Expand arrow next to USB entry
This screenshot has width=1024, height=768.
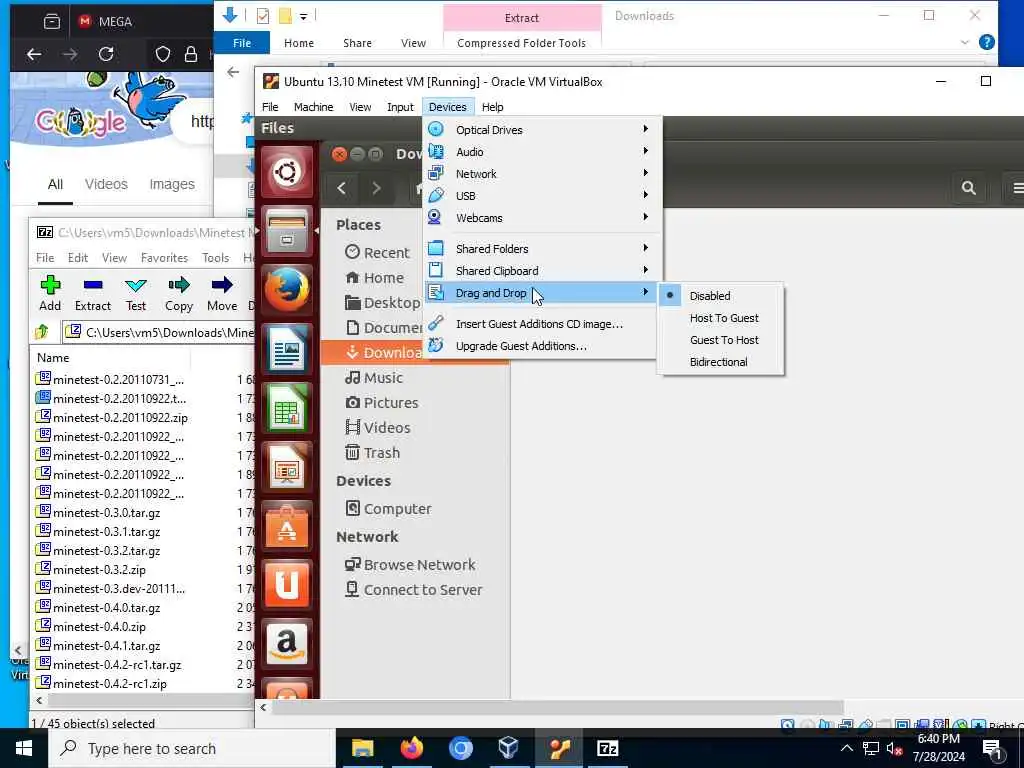click(645, 195)
